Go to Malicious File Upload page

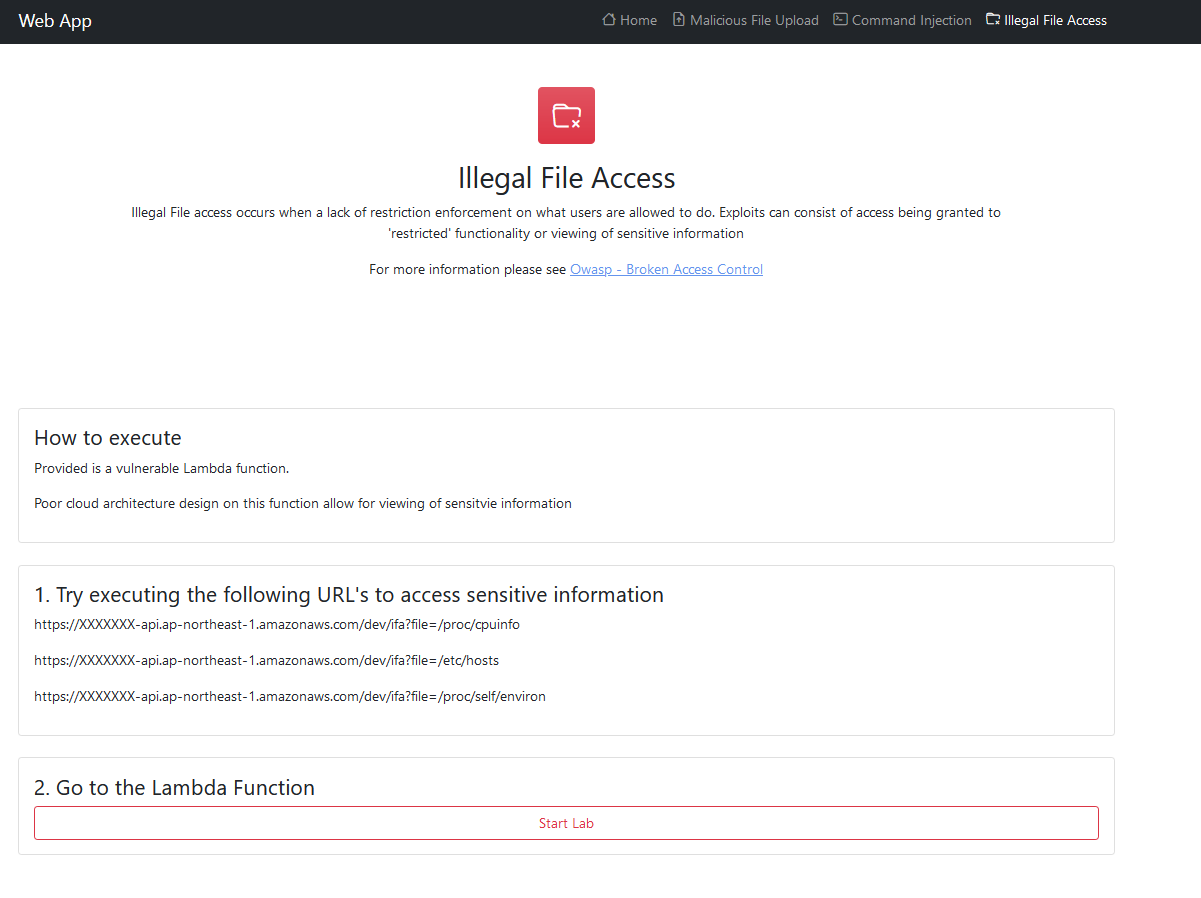746,20
